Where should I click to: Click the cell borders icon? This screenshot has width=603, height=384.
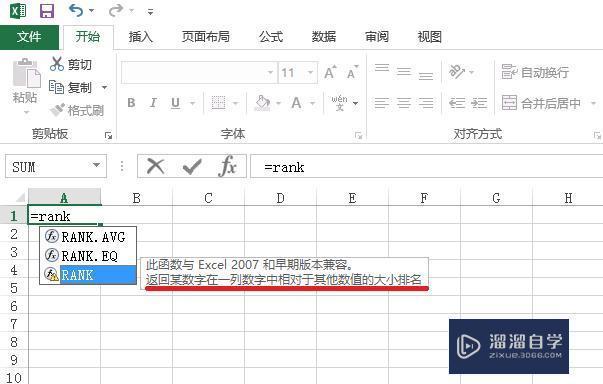click(218, 103)
